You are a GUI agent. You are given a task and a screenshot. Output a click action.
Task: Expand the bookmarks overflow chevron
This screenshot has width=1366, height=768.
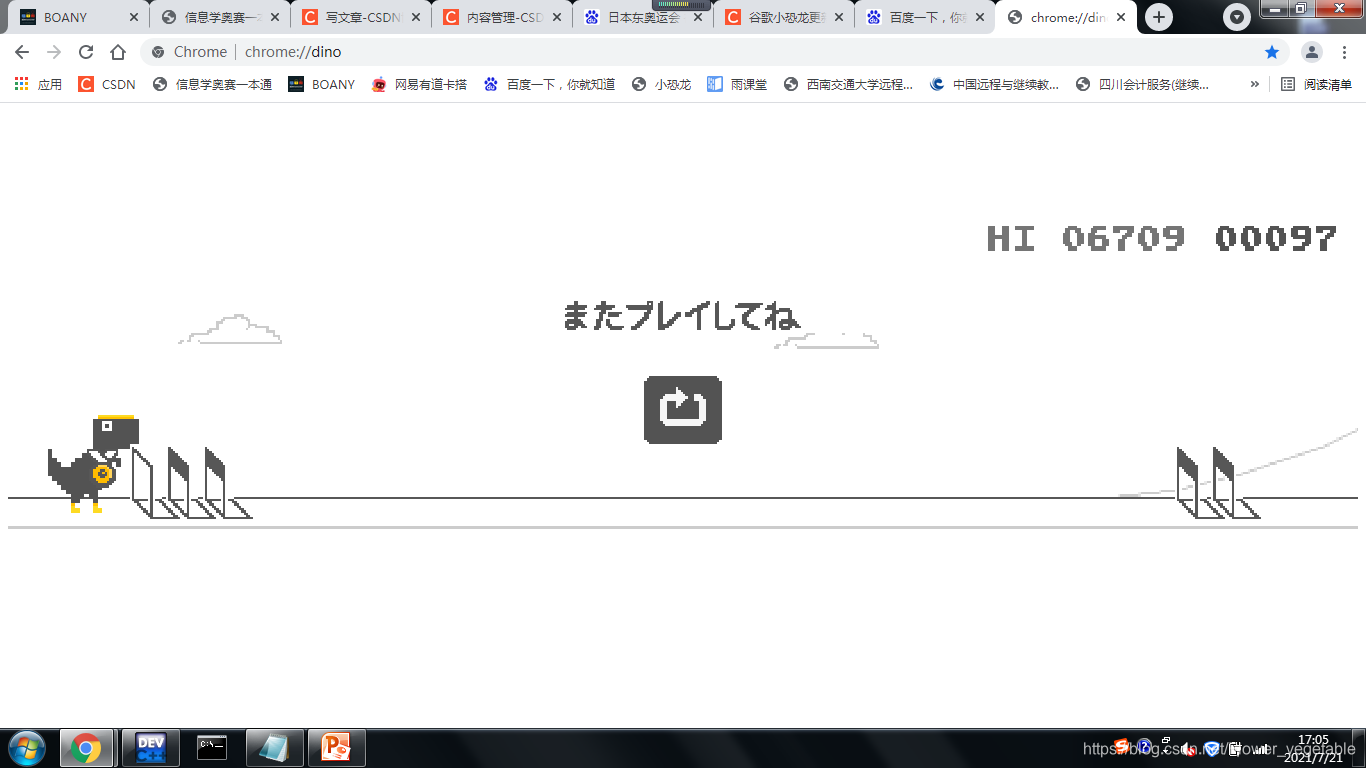click(x=1254, y=84)
